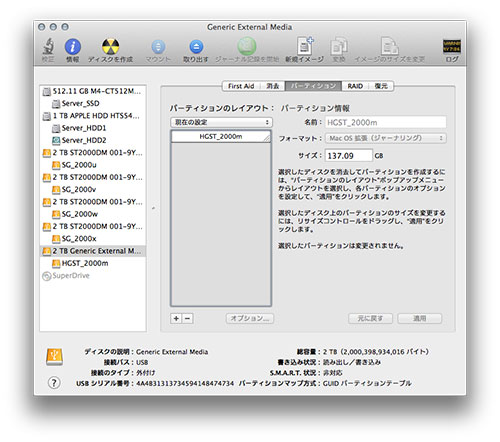
Task: Select the SG_2000w volume
Action: click(x=93, y=214)
